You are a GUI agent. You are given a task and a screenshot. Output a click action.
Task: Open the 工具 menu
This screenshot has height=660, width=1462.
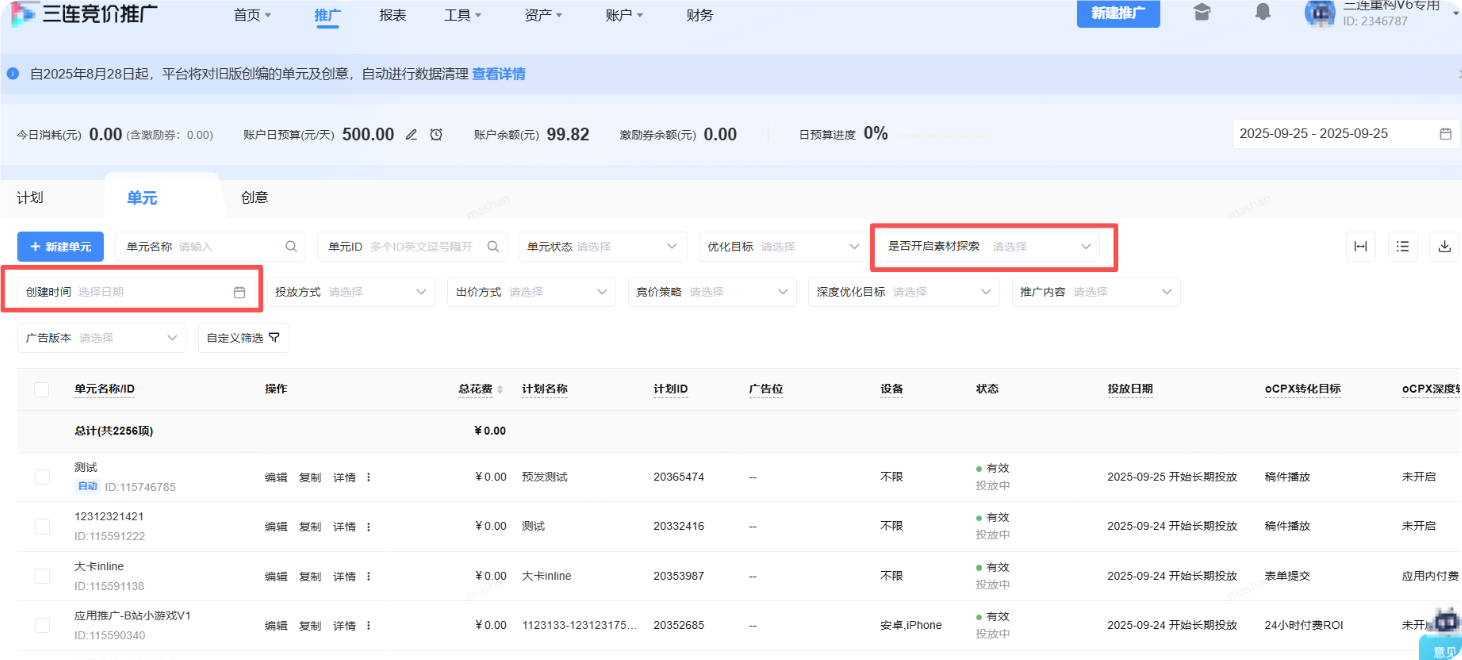click(x=463, y=15)
